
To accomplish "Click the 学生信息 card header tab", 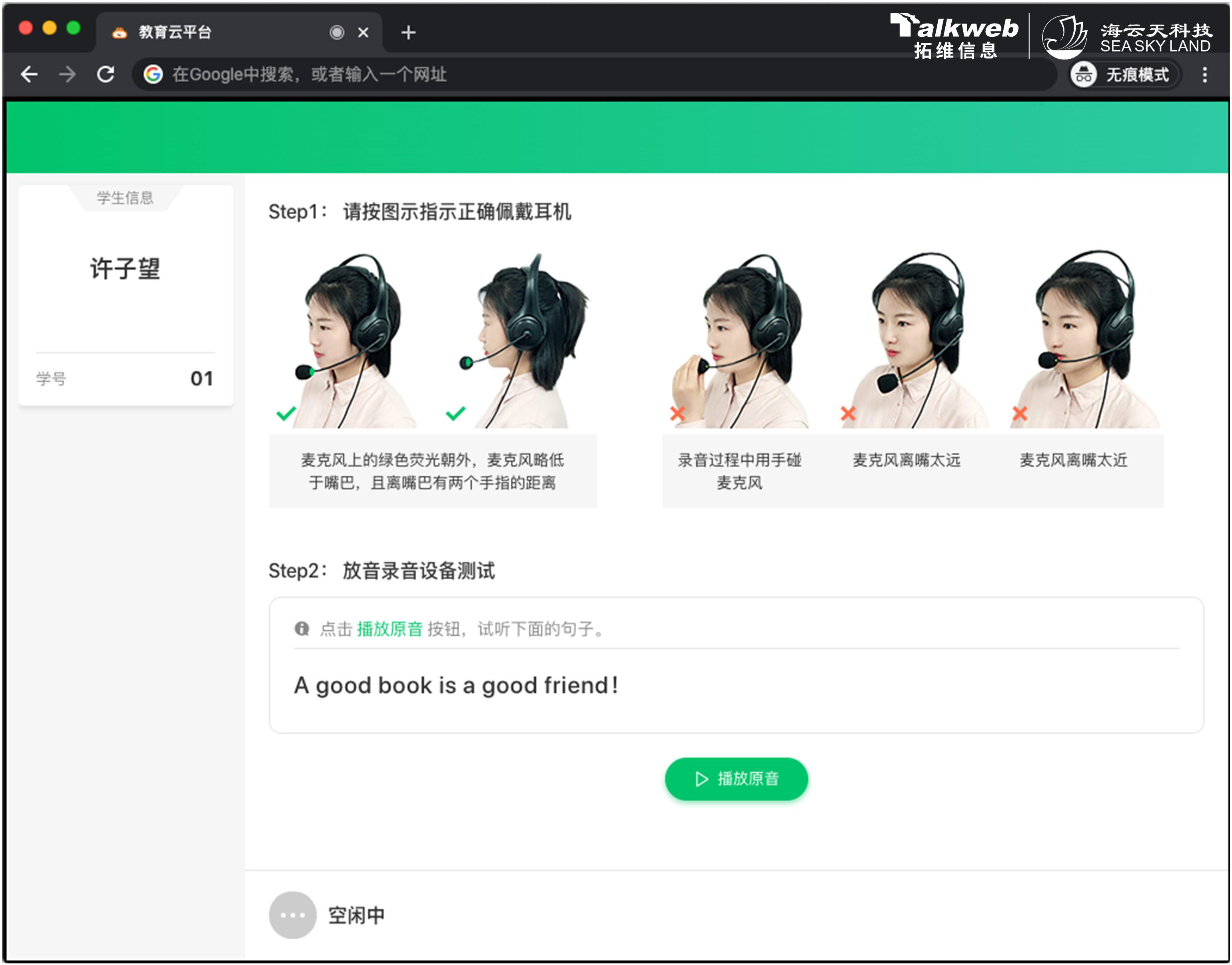I will pyautogui.click(x=125, y=198).
